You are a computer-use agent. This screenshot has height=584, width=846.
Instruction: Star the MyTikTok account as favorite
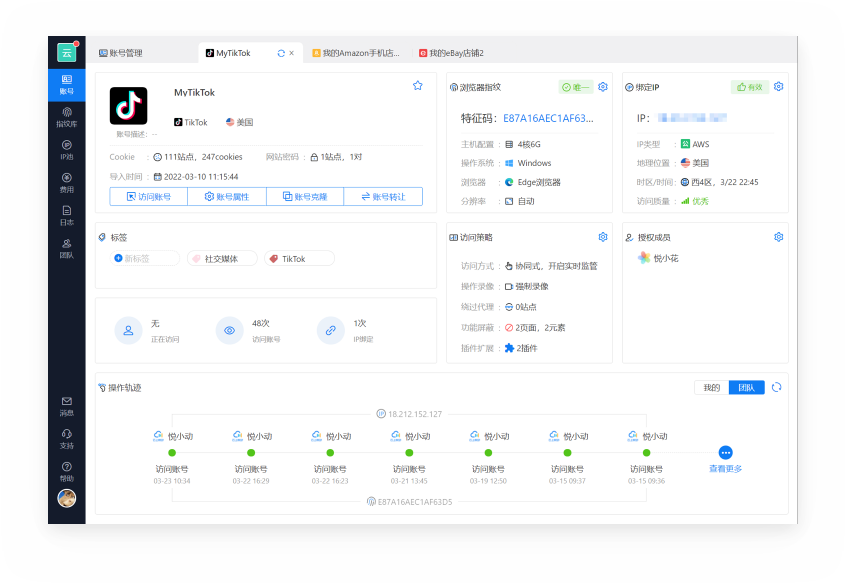[x=418, y=86]
